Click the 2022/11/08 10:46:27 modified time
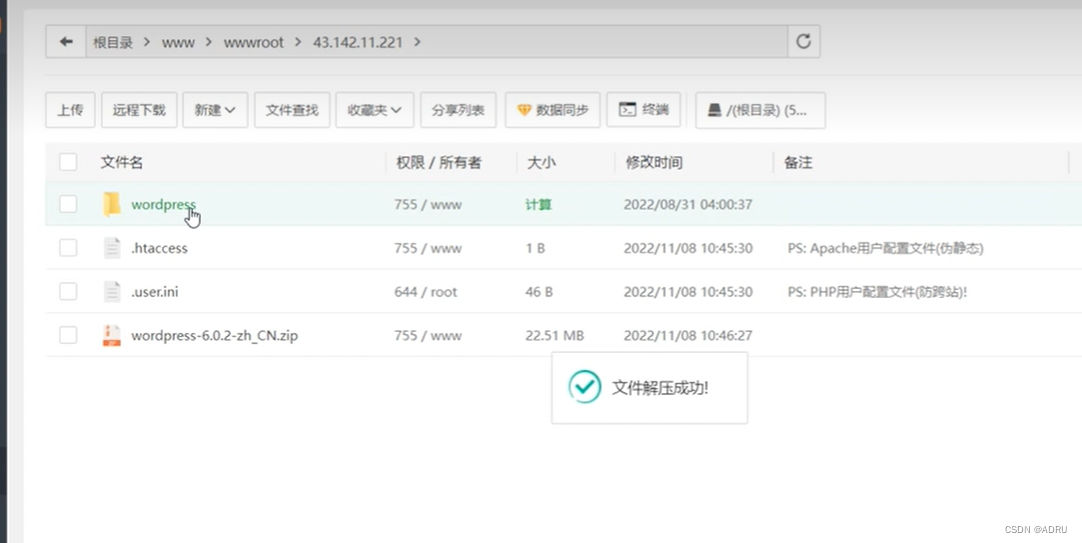The height and width of the screenshot is (543, 1082). tap(688, 335)
